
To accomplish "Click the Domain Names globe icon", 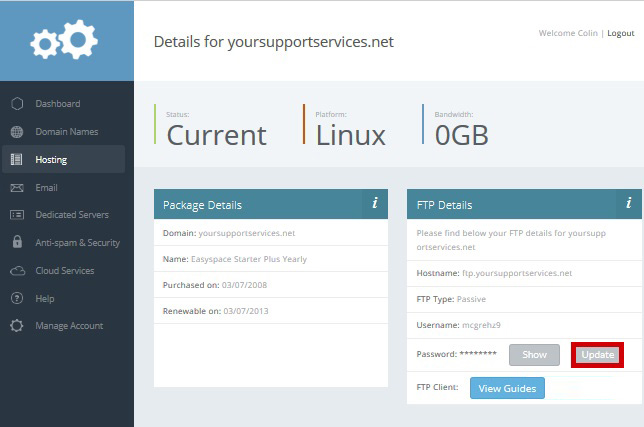I will (x=17, y=132).
